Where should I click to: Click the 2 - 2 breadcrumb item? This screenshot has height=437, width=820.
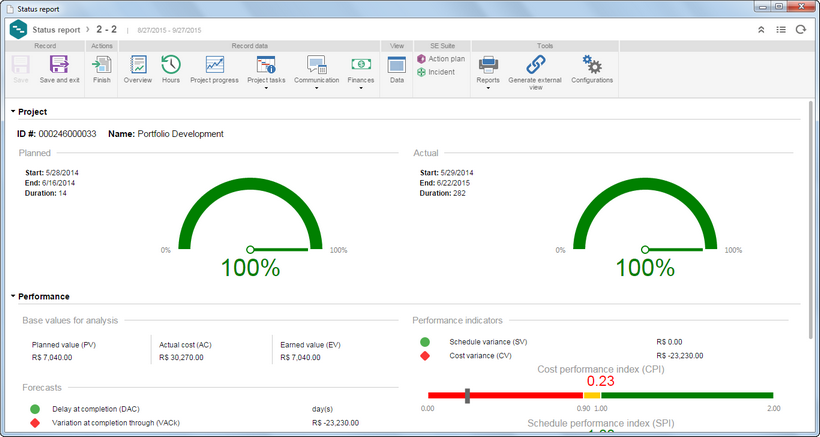[x=107, y=30]
